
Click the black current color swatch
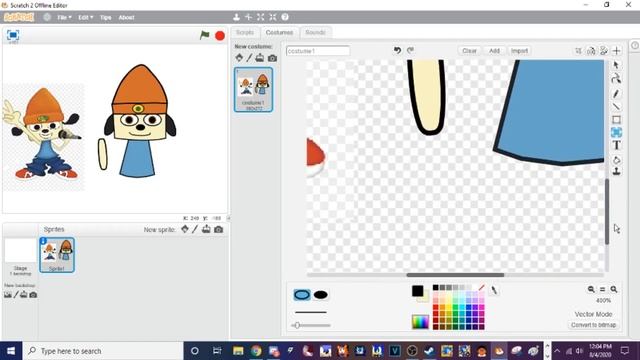(417, 291)
